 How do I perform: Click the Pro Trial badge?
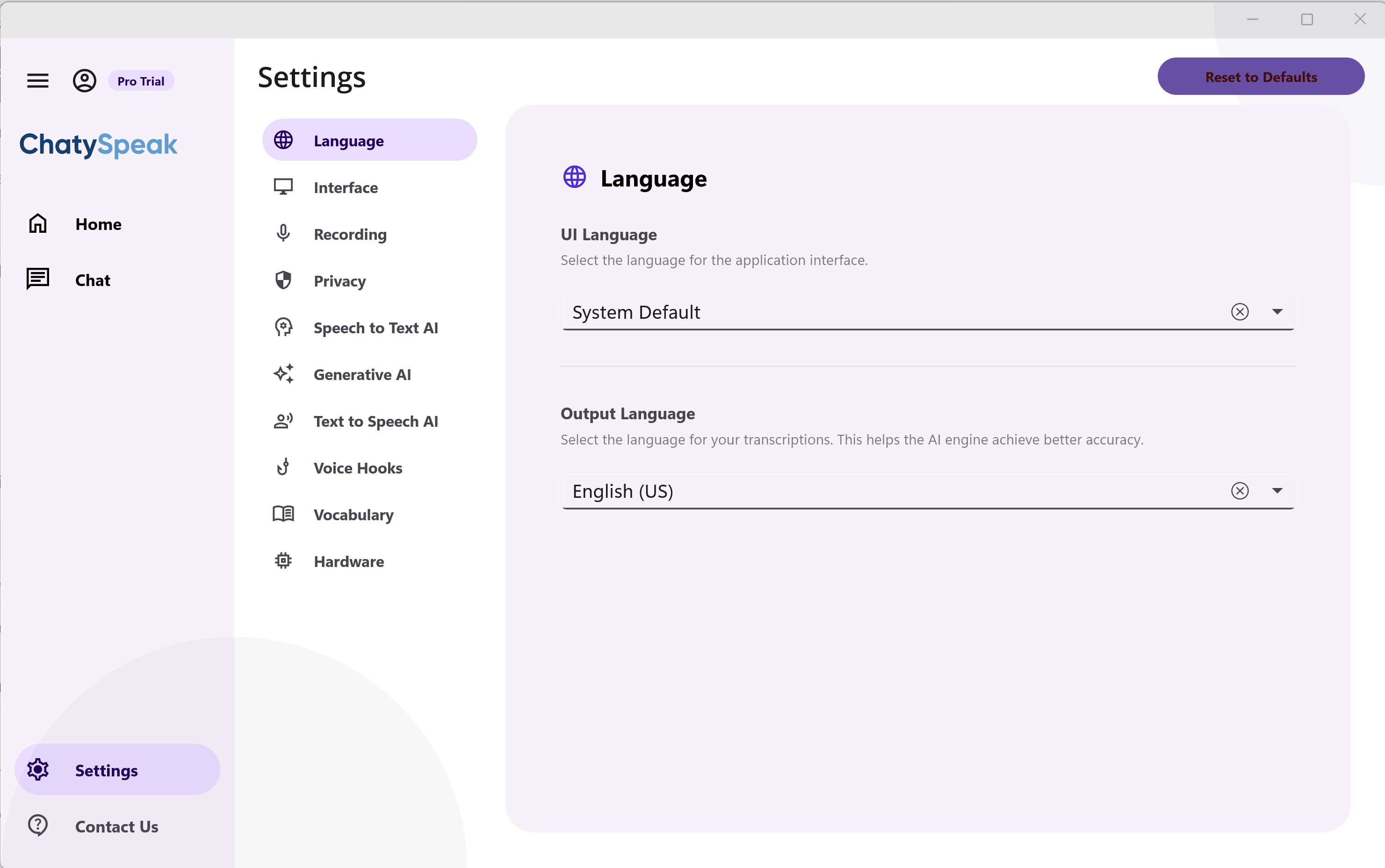tap(141, 81)
